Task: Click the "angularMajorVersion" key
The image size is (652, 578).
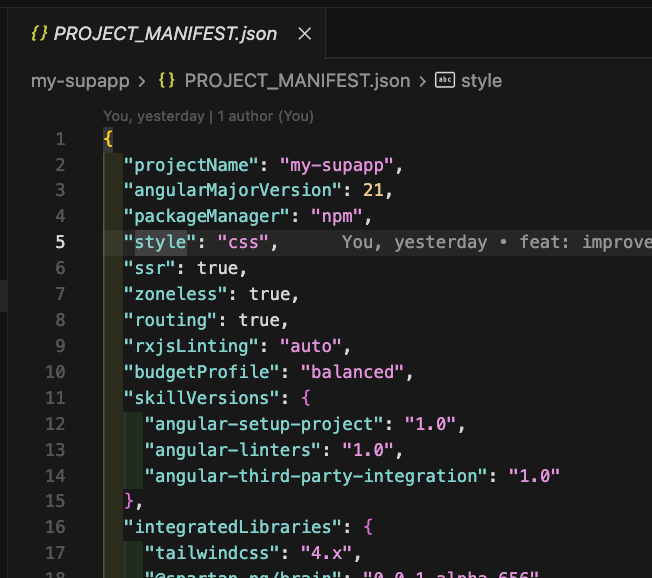Action: tap(233, 190)
